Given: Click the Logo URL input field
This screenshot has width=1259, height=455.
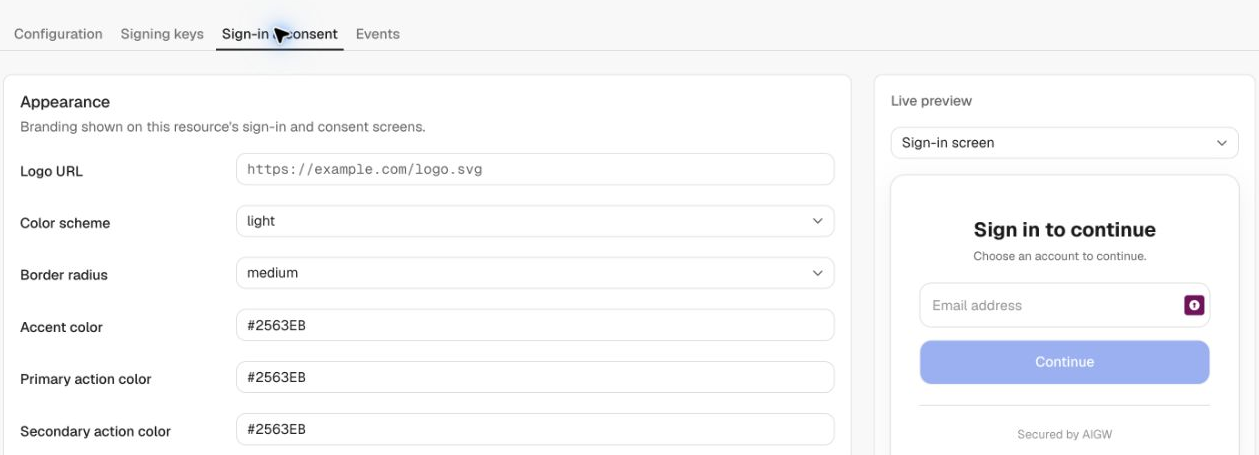Looking at the screenshot, I should 535,169.
